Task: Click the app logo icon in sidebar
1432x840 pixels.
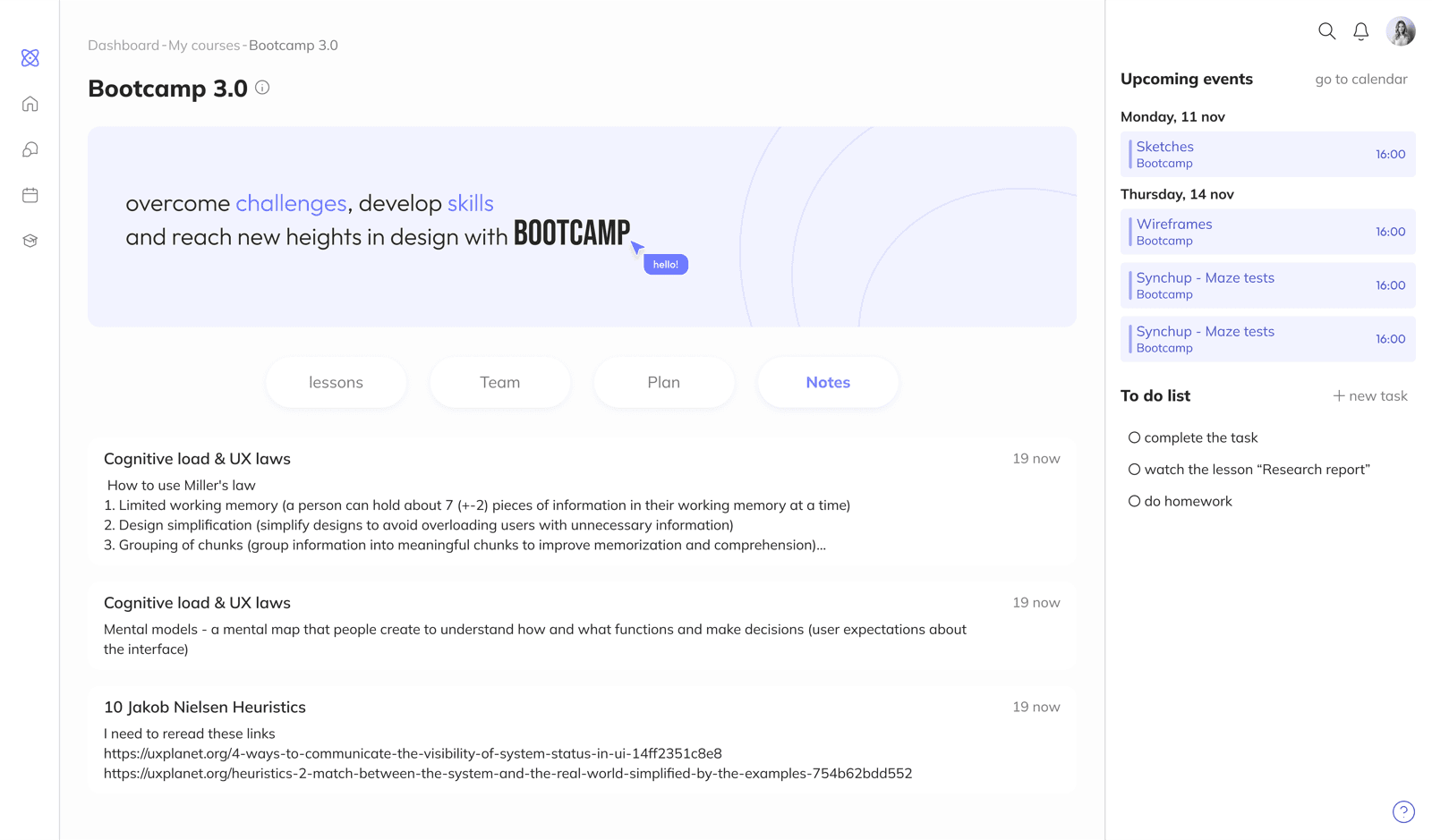Action: 30,58
